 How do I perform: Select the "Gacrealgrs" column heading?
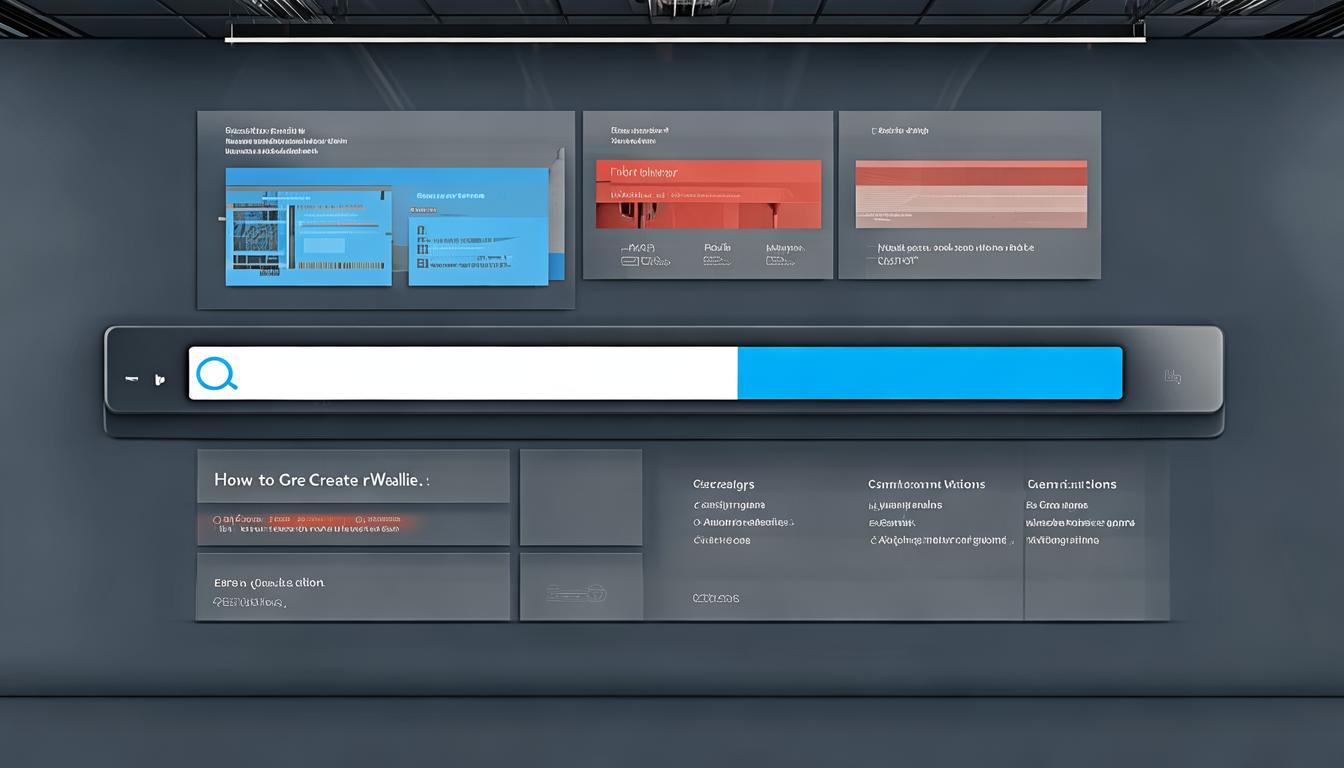click(724, 484)
